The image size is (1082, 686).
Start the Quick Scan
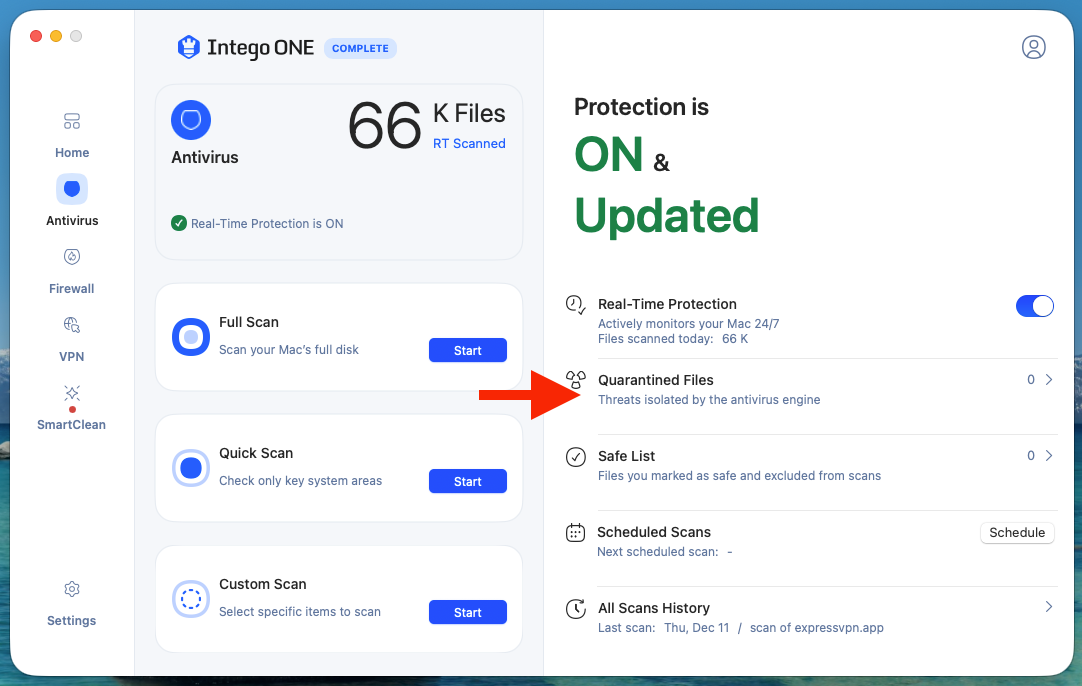[x=468, y=481]
